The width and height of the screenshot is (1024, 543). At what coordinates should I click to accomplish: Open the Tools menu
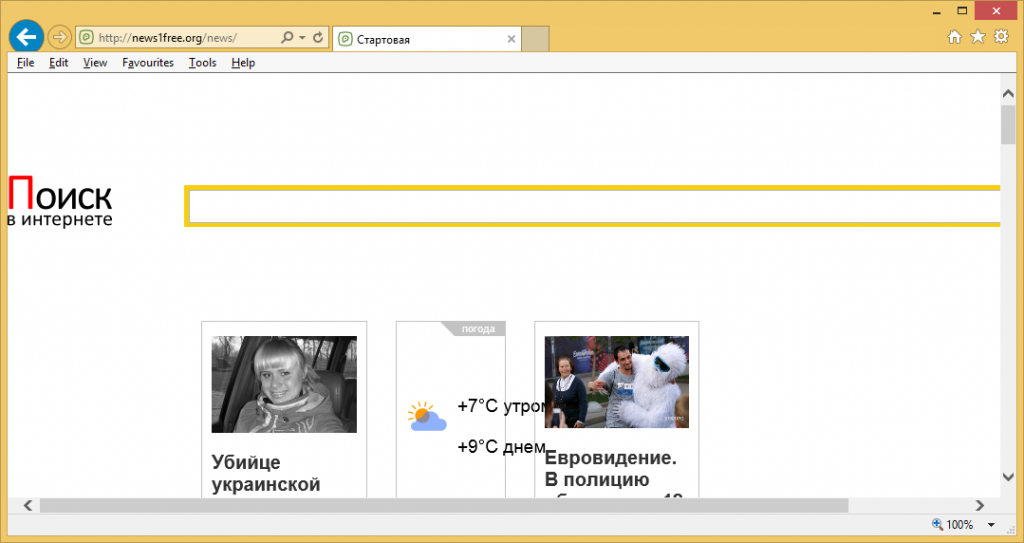[202, 62]
